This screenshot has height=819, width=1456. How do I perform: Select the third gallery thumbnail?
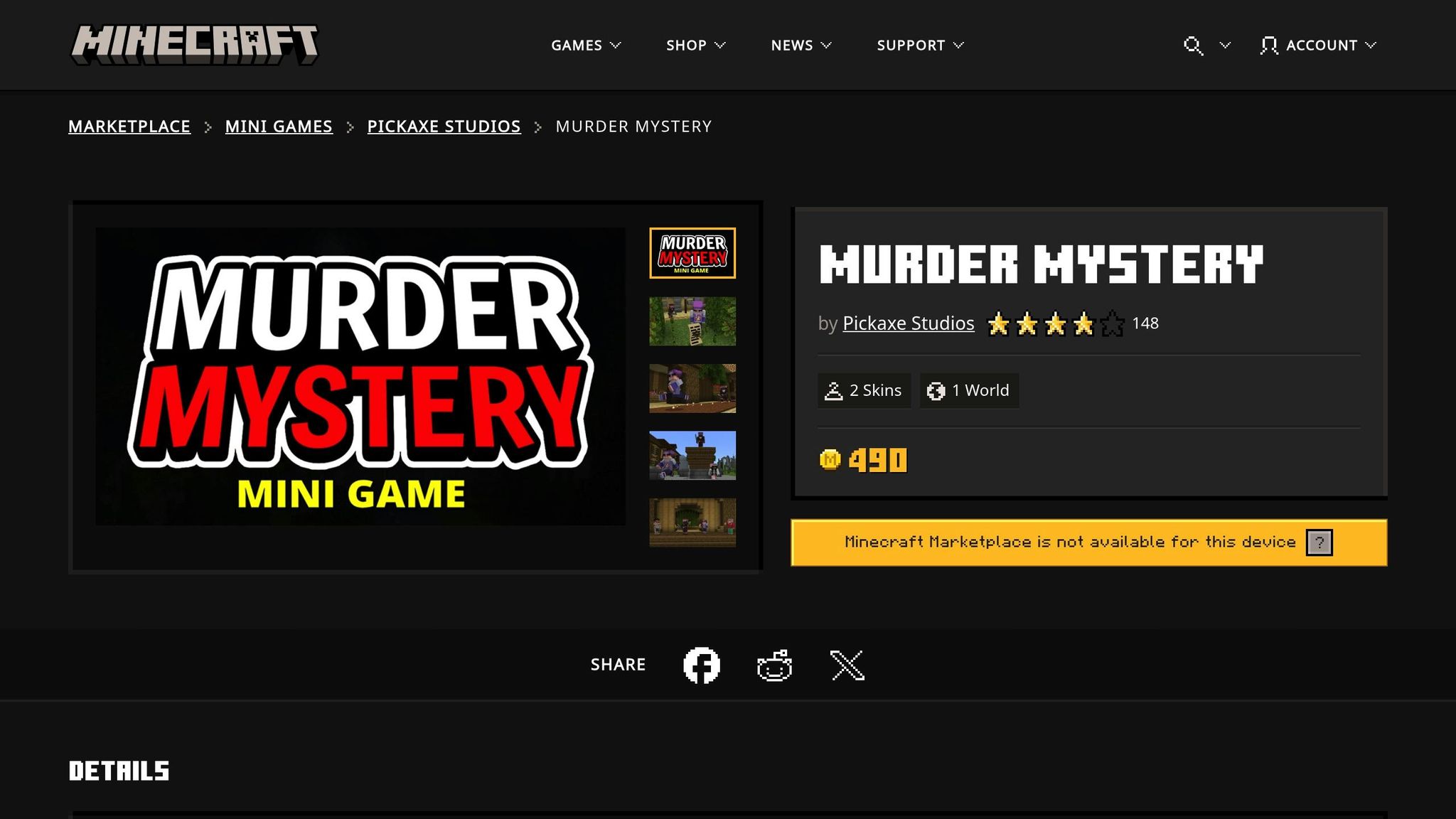[x=692, y=388]
